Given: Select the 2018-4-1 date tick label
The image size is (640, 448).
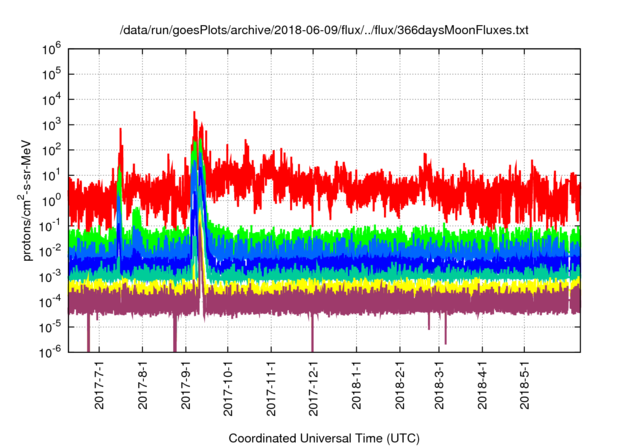Looking at the screenshot, I should click(x=481, y=386).
